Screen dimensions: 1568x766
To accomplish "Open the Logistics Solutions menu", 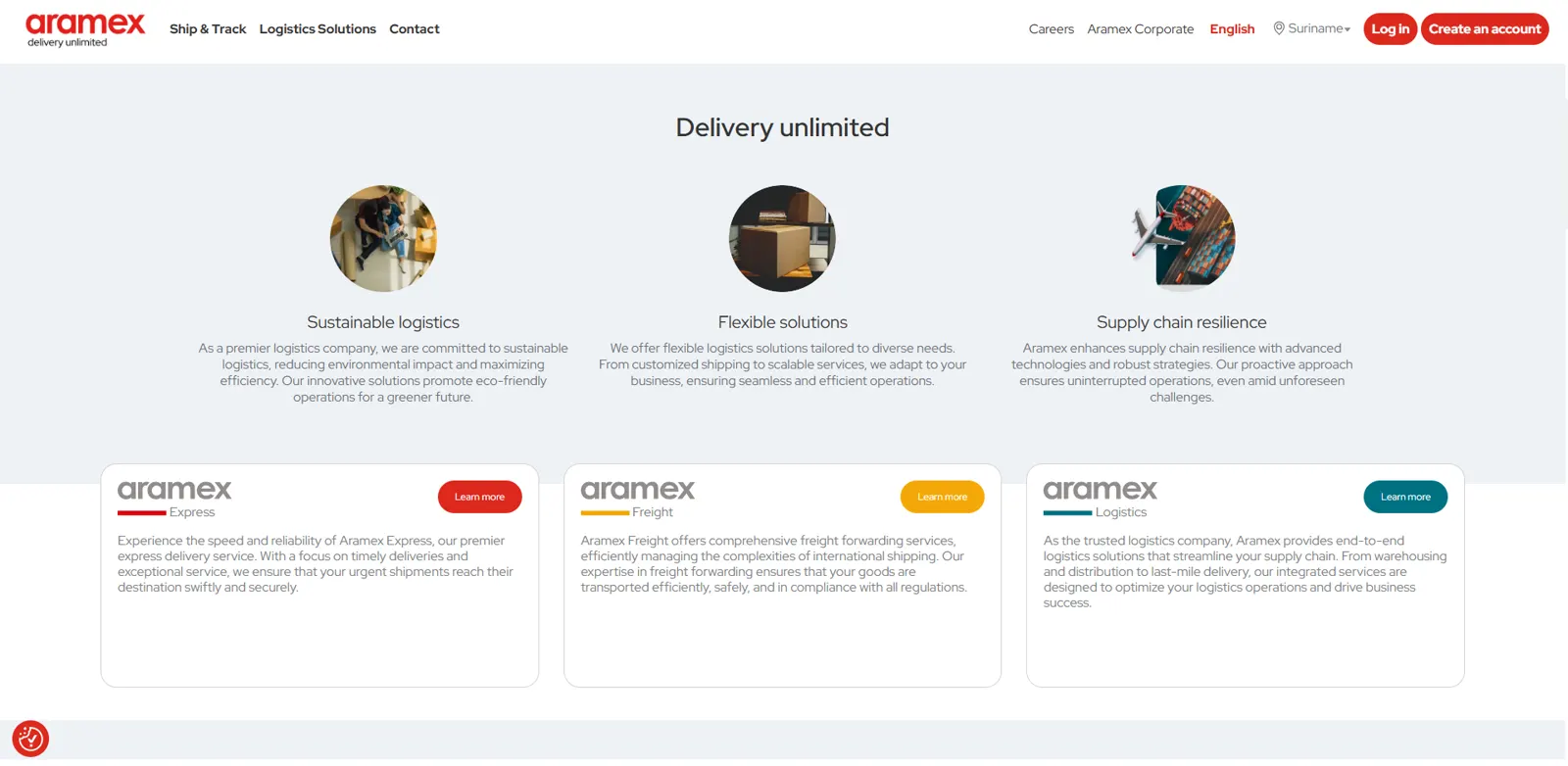I will (x=318, y=29).
